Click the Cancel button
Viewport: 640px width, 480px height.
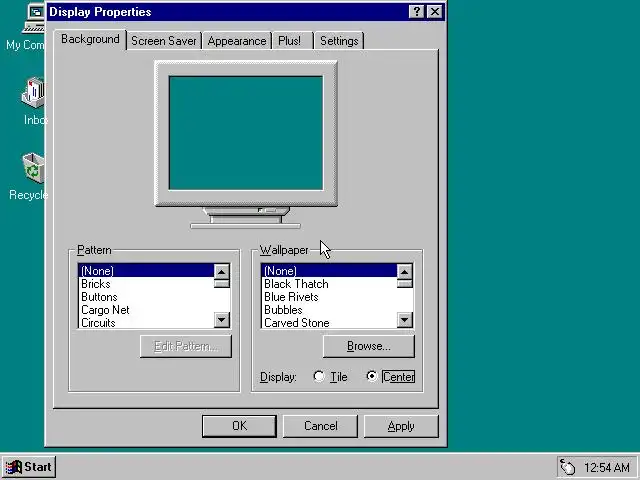(x=320, y=426)
